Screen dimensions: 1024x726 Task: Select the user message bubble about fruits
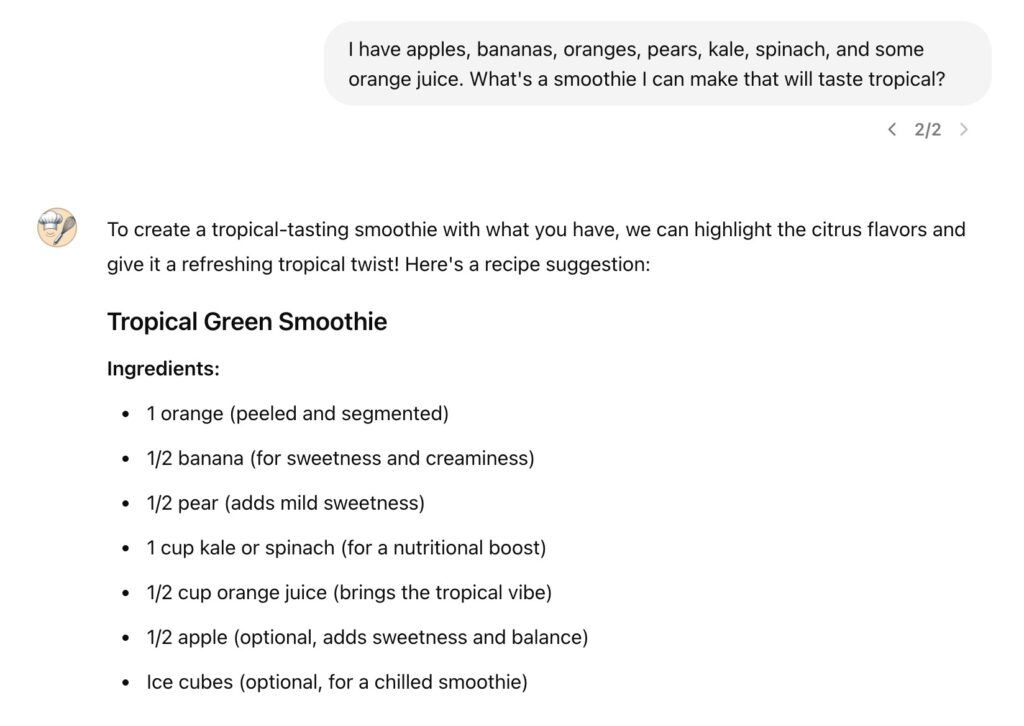[657, 64]
